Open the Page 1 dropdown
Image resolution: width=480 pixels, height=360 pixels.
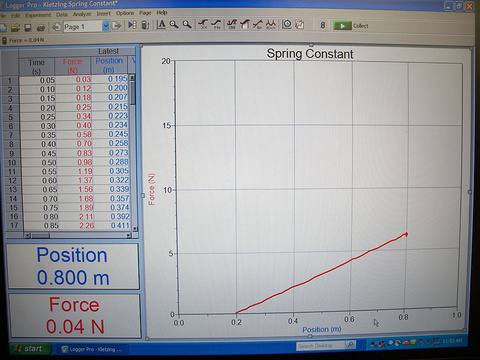pos(106,26)
